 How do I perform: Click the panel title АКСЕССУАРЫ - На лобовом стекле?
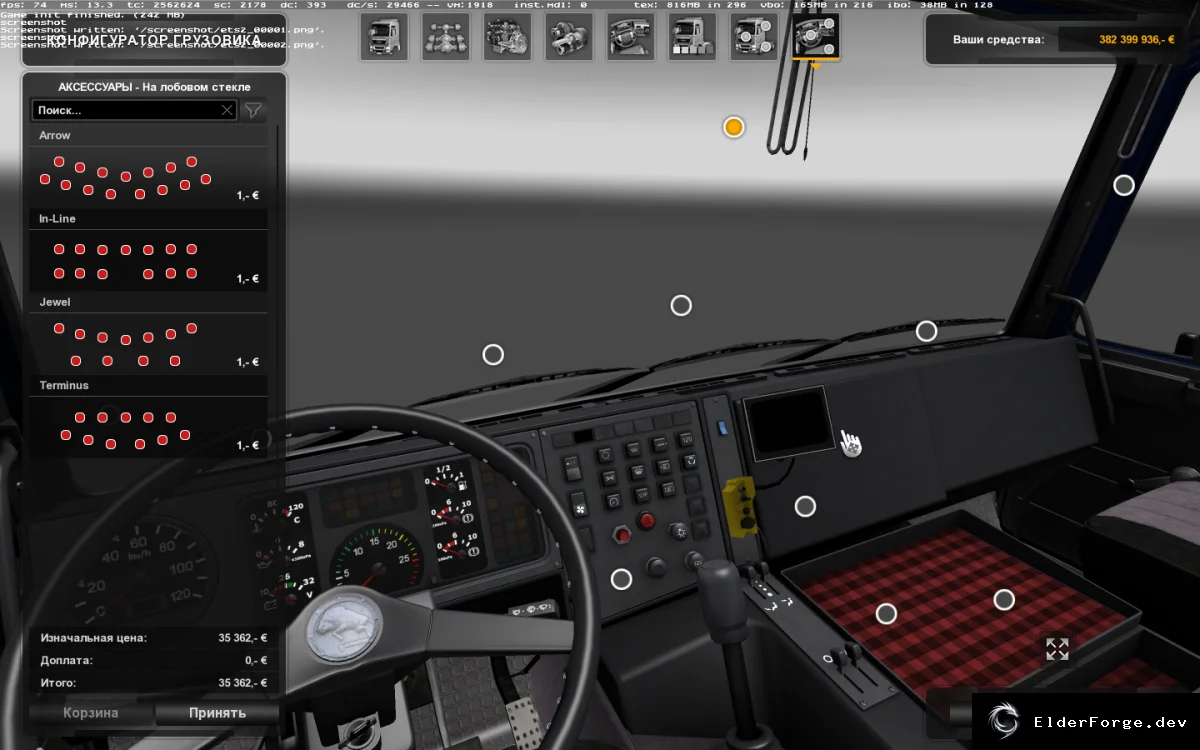(x=154, y=87)
